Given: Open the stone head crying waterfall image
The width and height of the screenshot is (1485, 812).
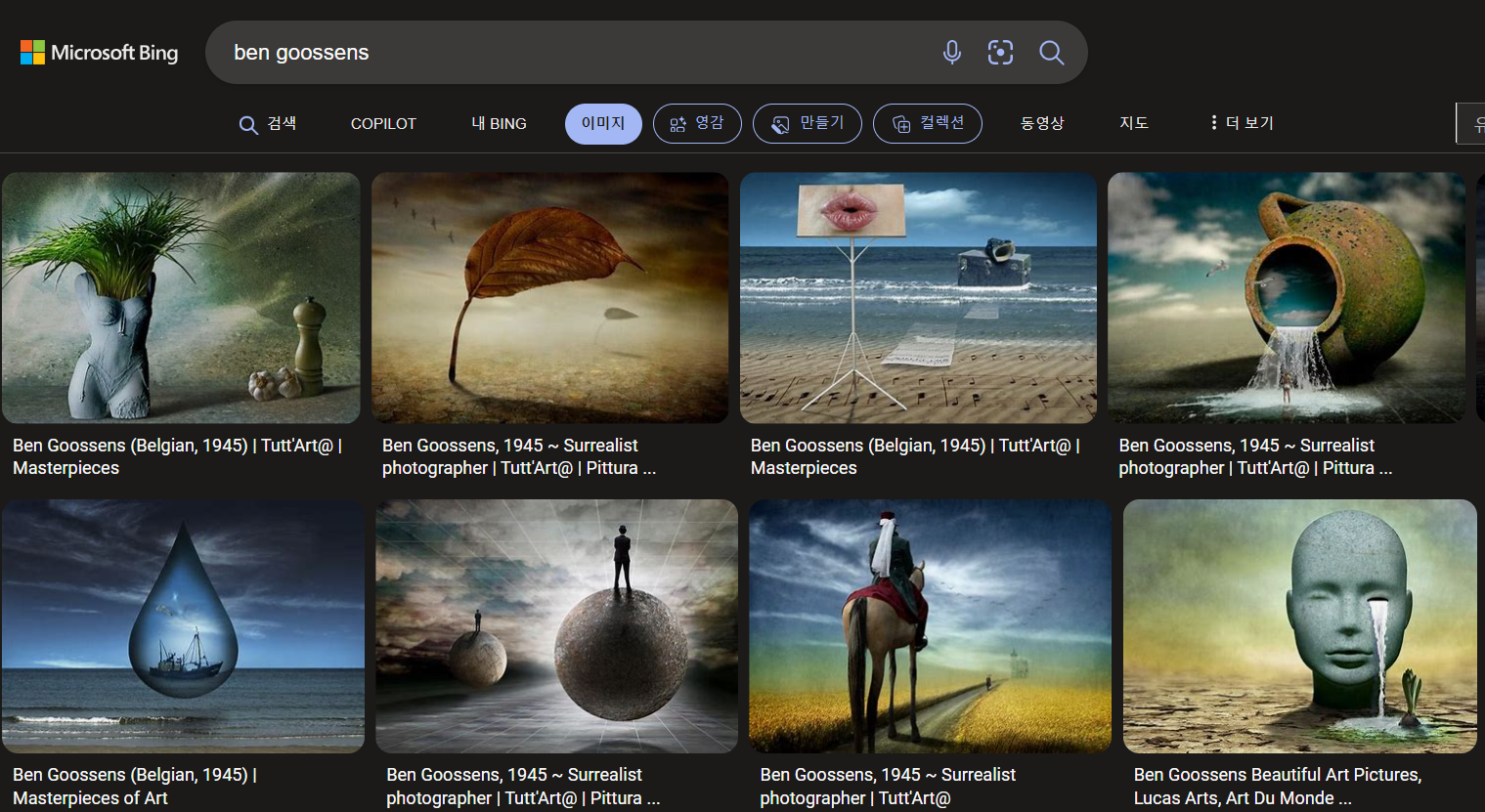Looking at the screenshot, I should (1300, 626).
